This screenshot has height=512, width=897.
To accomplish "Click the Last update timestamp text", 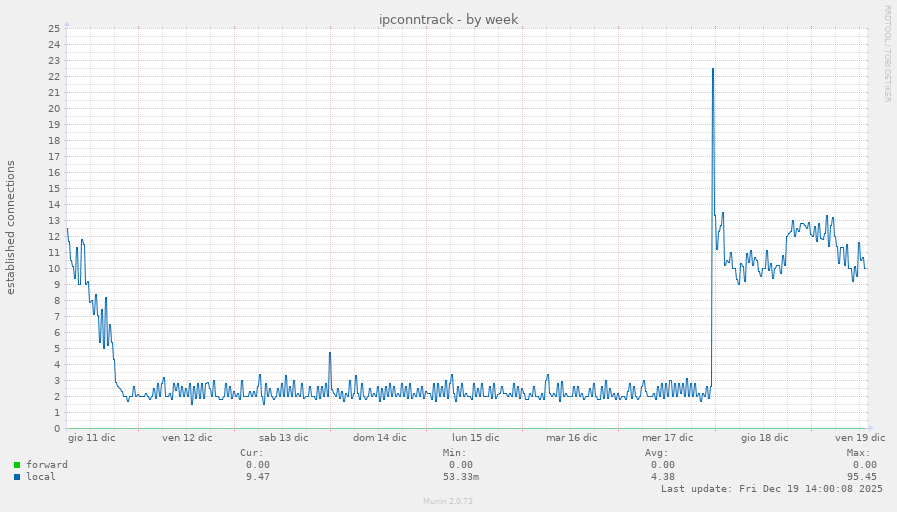I will point(771,489).
